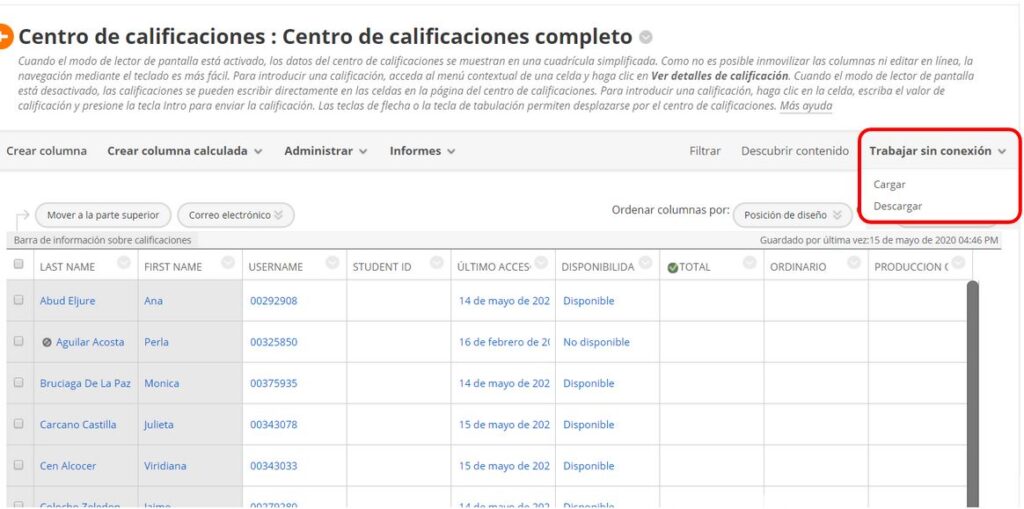
Task: Click the TOTAL column options icon
Action: 750,263
